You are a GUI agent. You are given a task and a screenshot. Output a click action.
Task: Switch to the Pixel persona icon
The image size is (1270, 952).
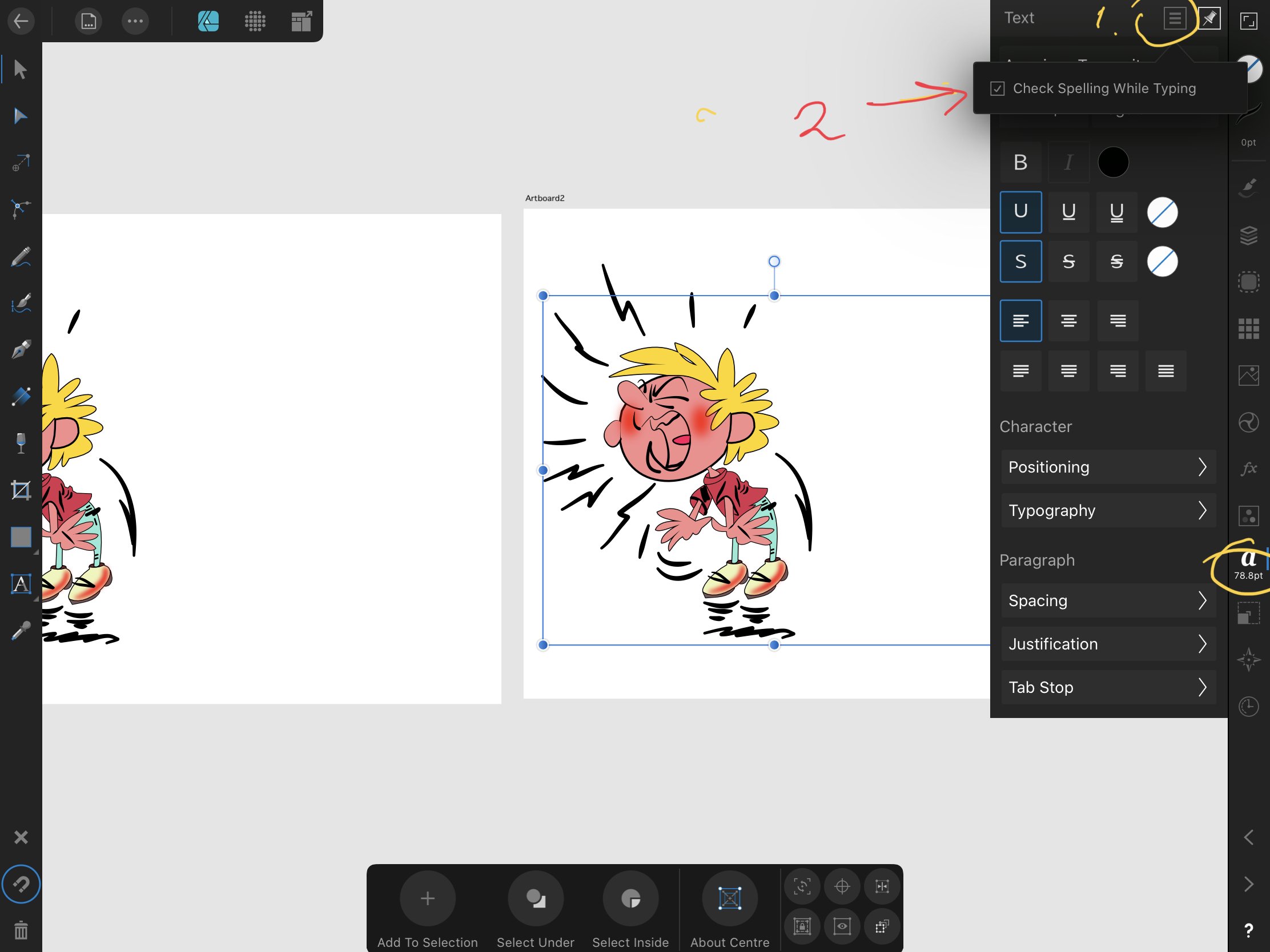tap(255, 21)
